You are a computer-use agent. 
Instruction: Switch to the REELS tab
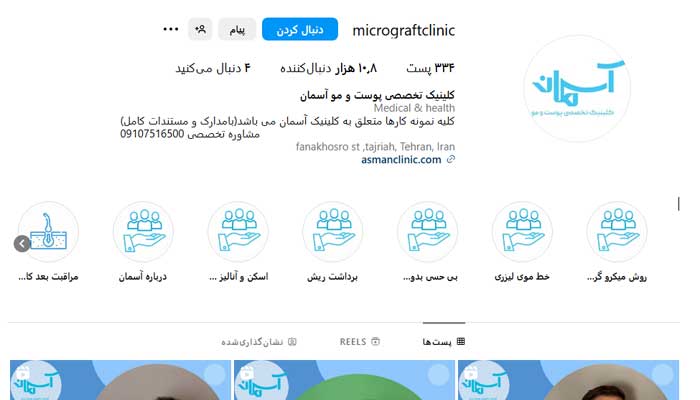(x=360, y=342)
